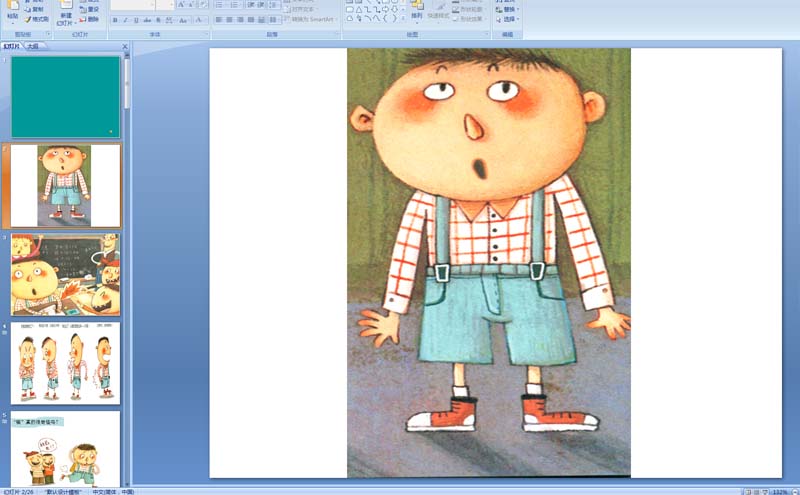
Task: Click the zoom out button in status bar
Action: (795, 492)
